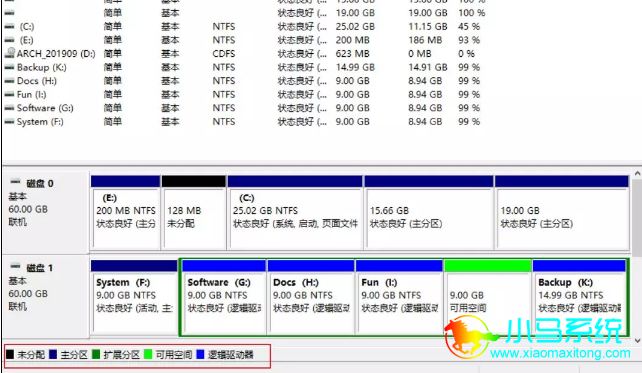Select the (E:) 200 MB NTFS partition block
The image size is (642, 373).
pyautogui.click(x=125, y=212)
